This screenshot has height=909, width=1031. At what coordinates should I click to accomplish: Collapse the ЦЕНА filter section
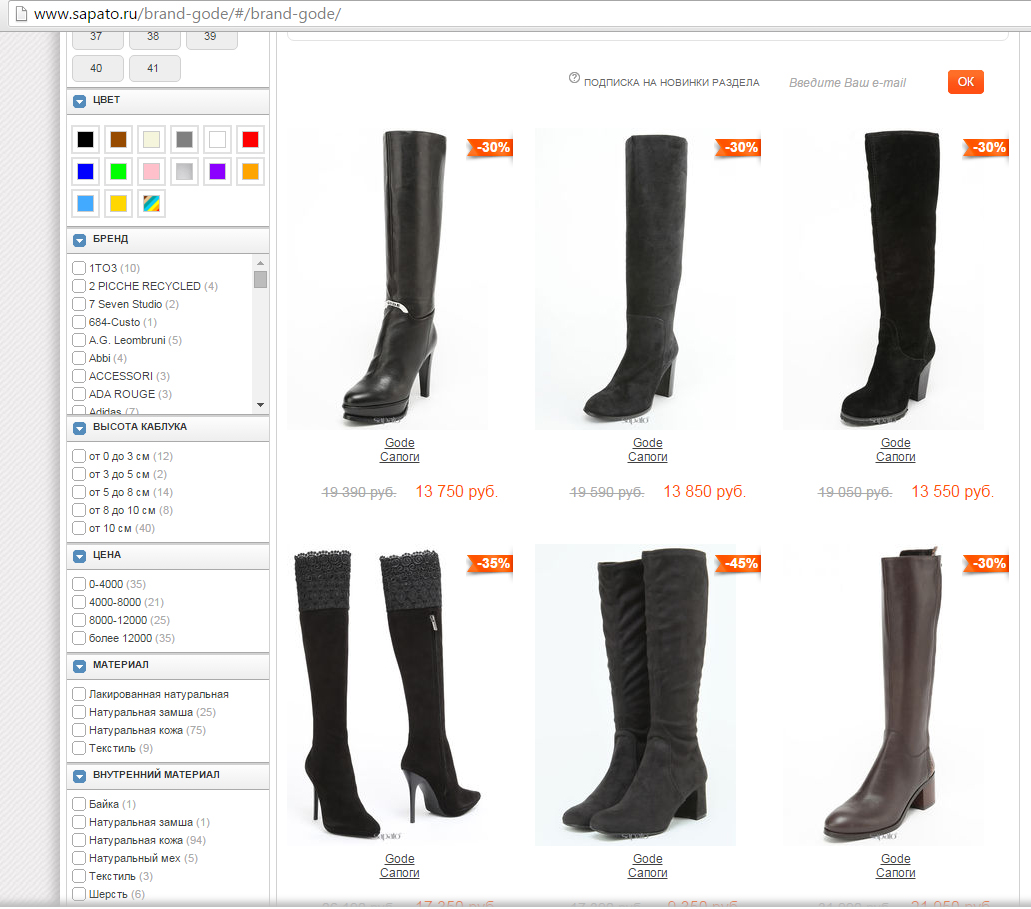80,555
